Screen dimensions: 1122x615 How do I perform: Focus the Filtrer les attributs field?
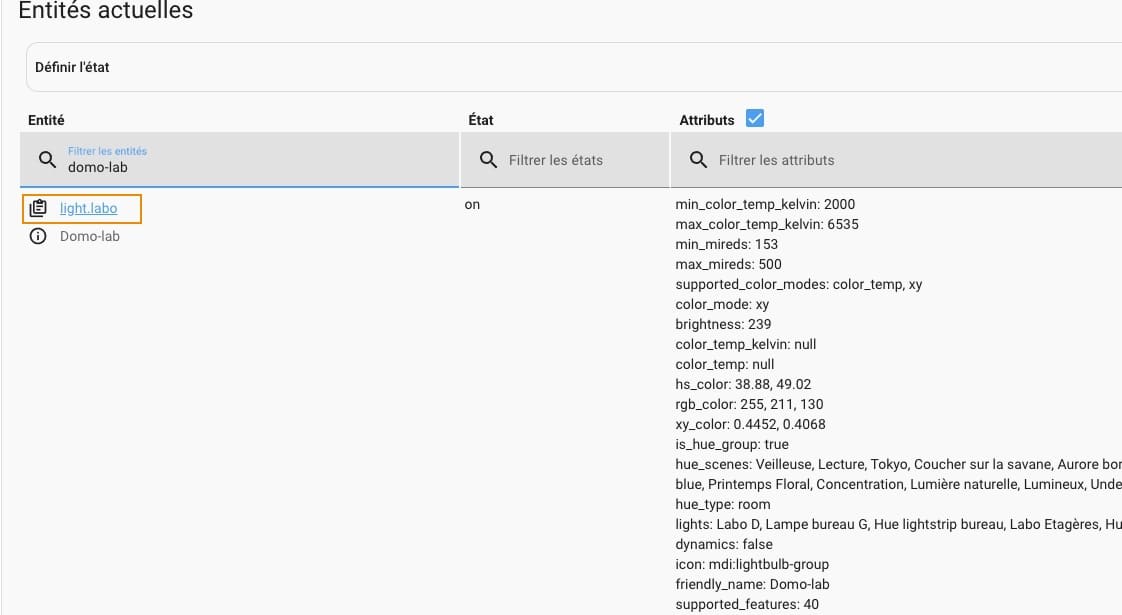[897, 160]
